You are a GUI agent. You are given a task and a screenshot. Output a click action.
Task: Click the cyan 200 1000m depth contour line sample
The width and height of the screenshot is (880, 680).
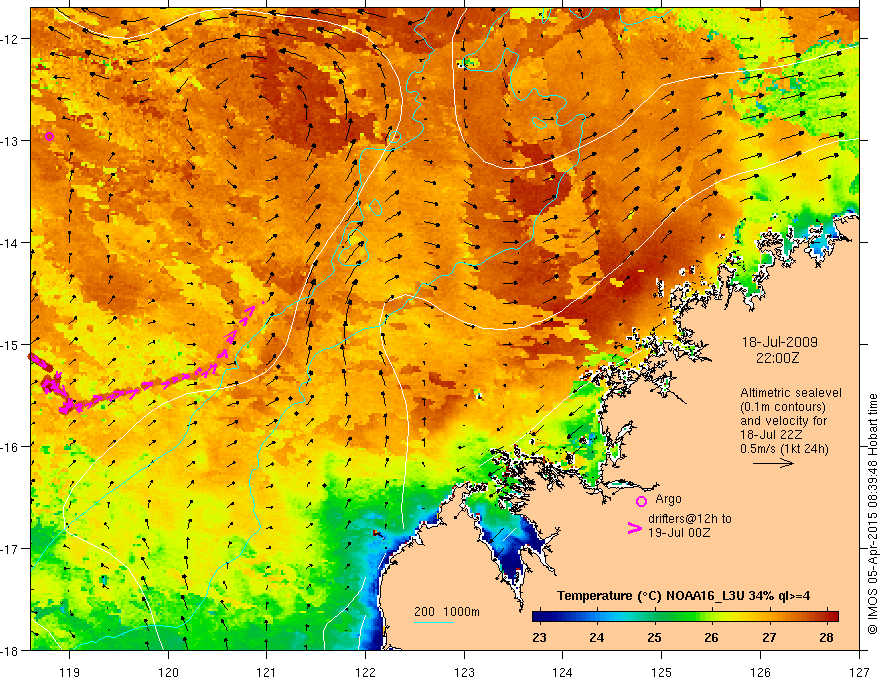(x=434, y=622)
